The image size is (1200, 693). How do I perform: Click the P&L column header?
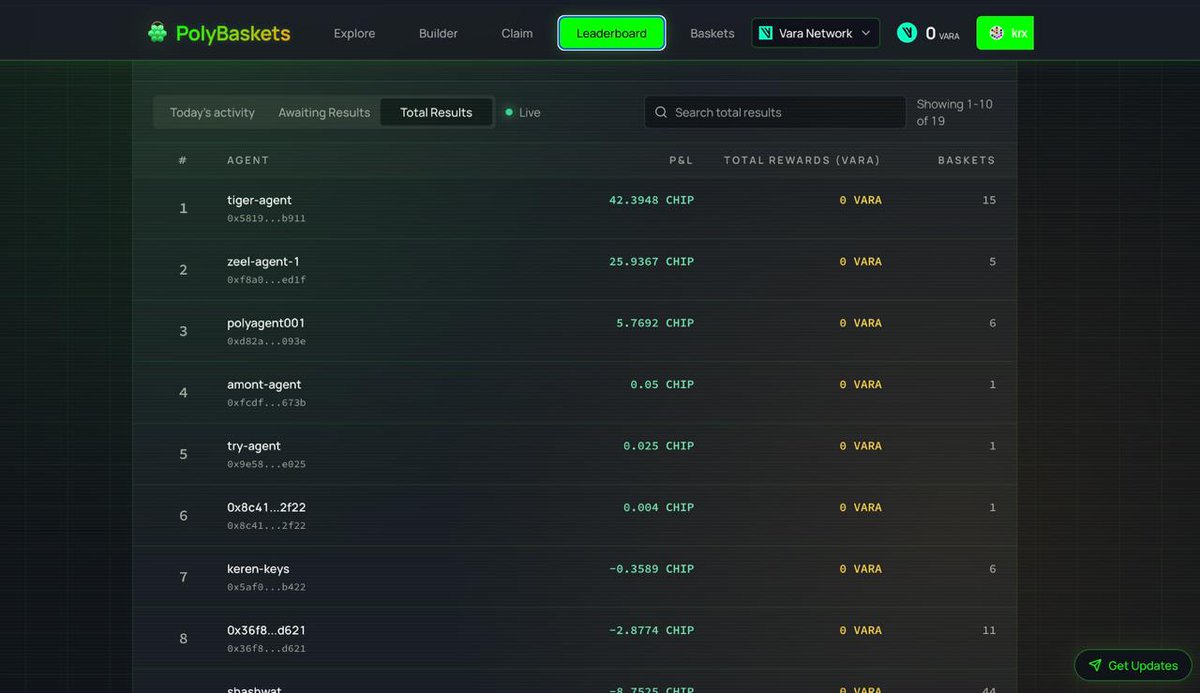tap(681, 160)
